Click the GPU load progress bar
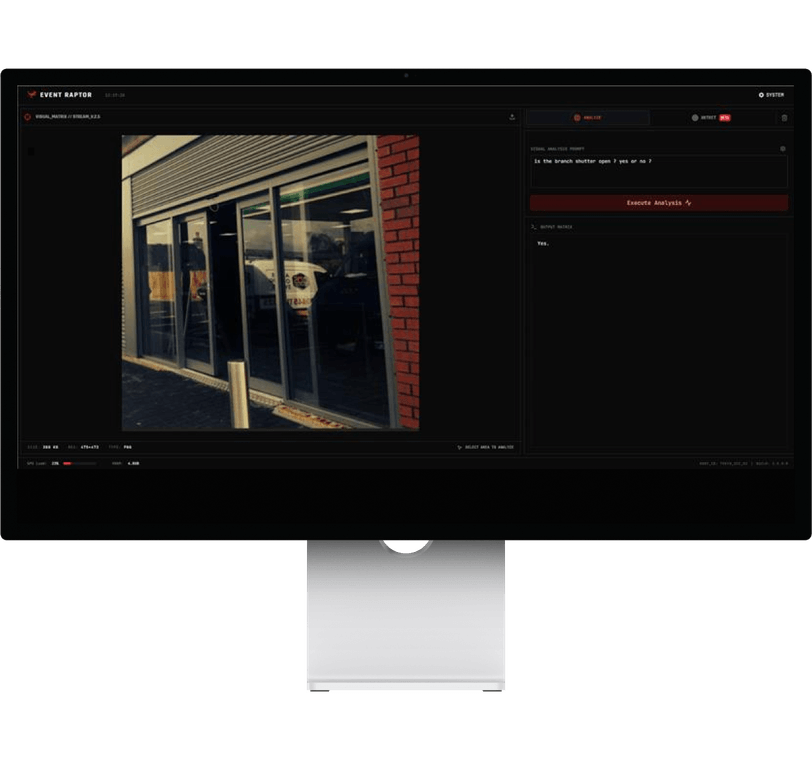Image resolution: width=812 pixels, height=760 pixels. coord(79,463)
